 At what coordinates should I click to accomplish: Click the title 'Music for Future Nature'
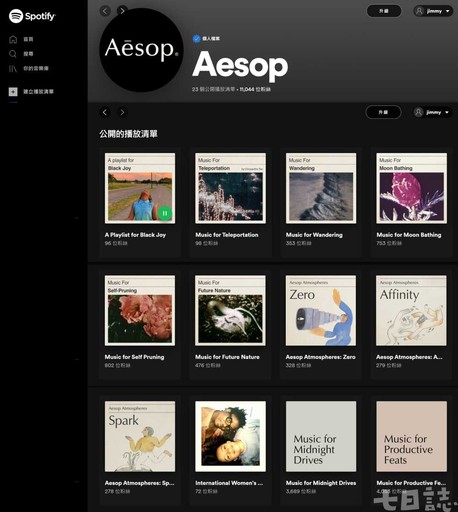pos(227,357)
